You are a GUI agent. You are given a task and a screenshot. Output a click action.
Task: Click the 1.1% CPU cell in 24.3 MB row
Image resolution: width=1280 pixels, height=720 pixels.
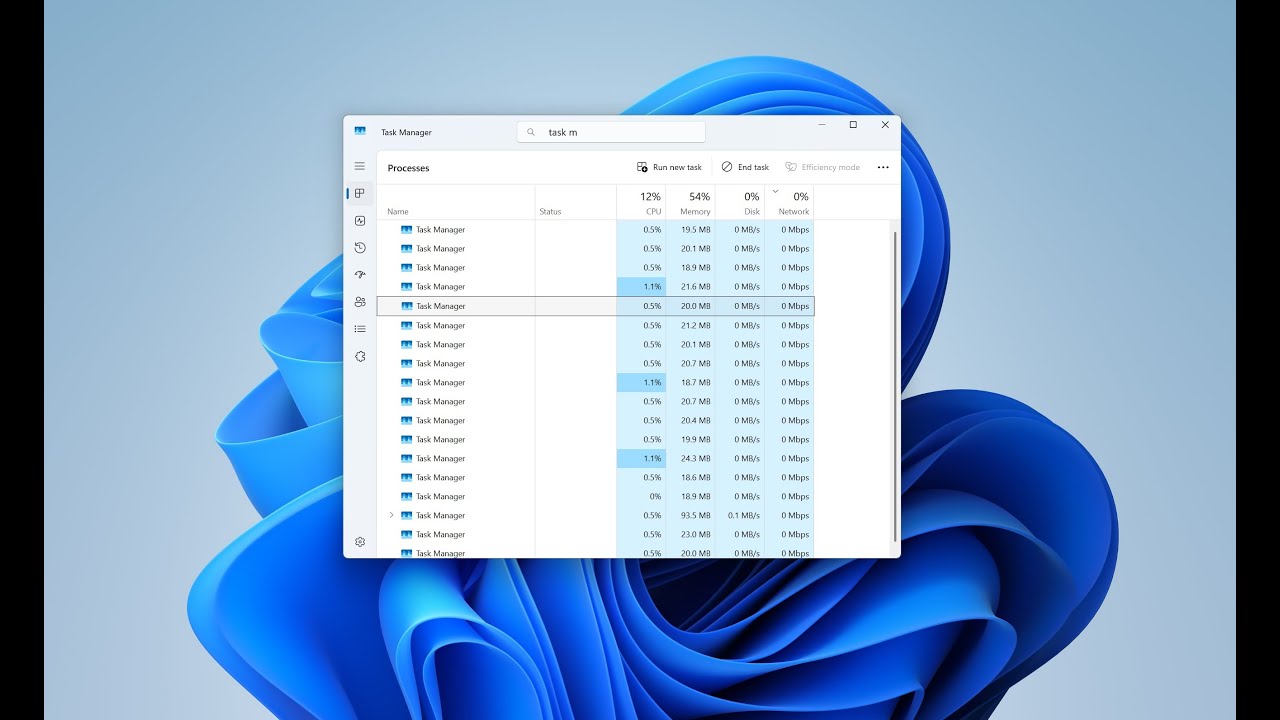point(641,458)
